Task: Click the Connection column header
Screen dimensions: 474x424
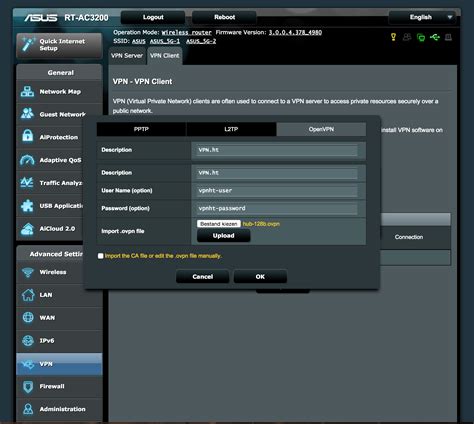Action: [x=409, y=237]
